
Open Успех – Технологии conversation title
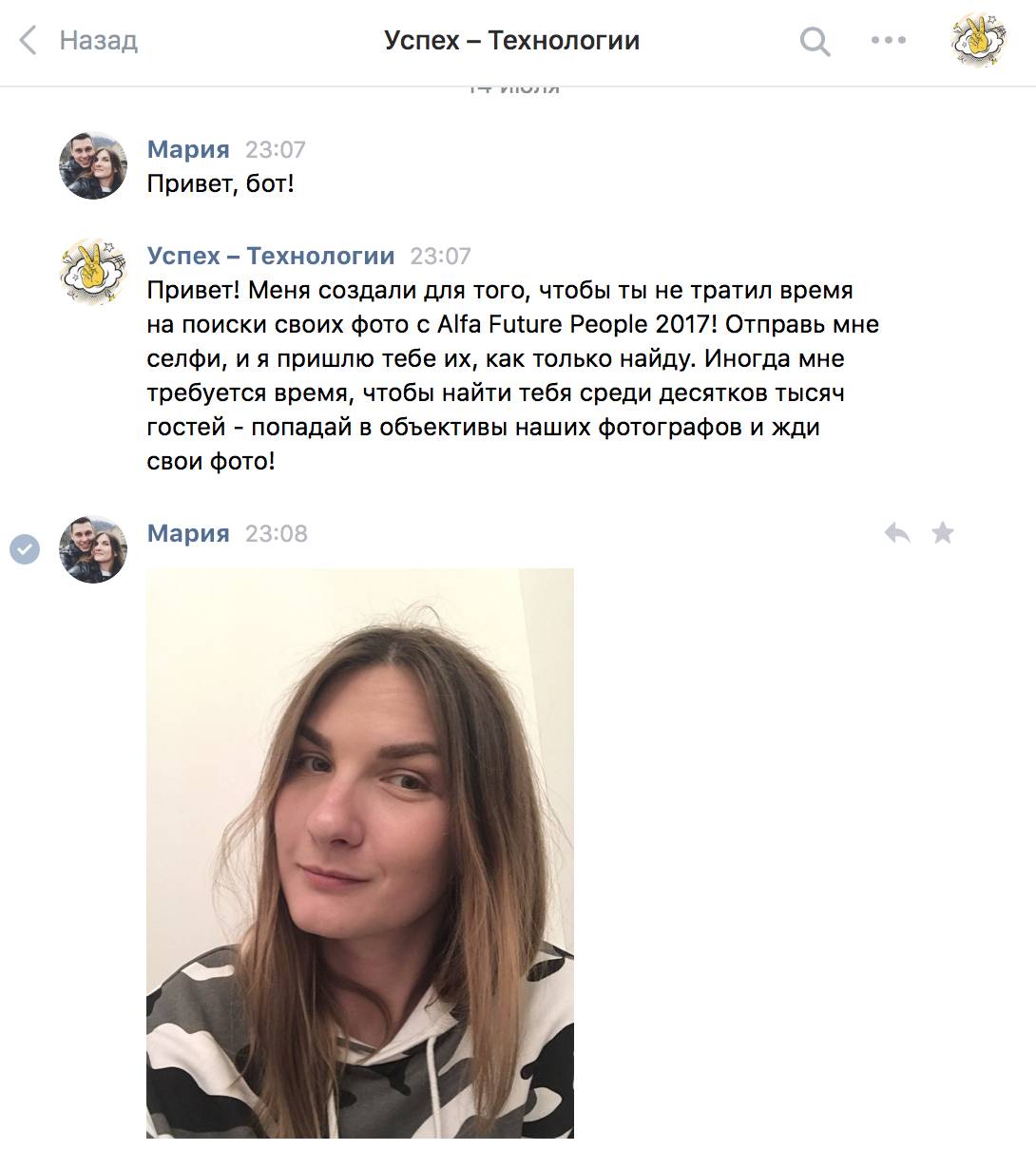(511, 41)
